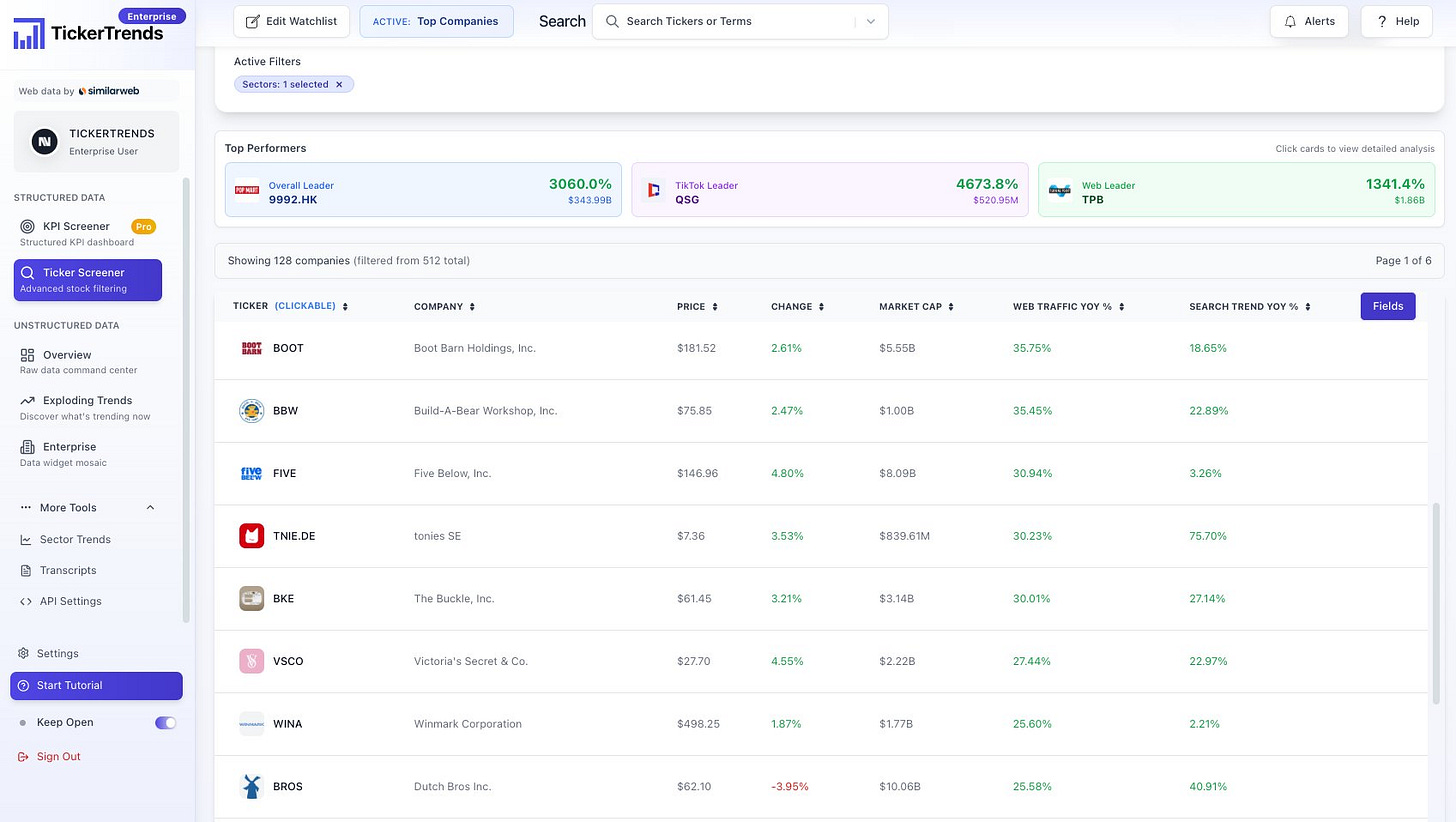This screenshot has height=822, width=1456.
Task: Click the QSG logo in TikTok Leader card
Action: (654, 190)
